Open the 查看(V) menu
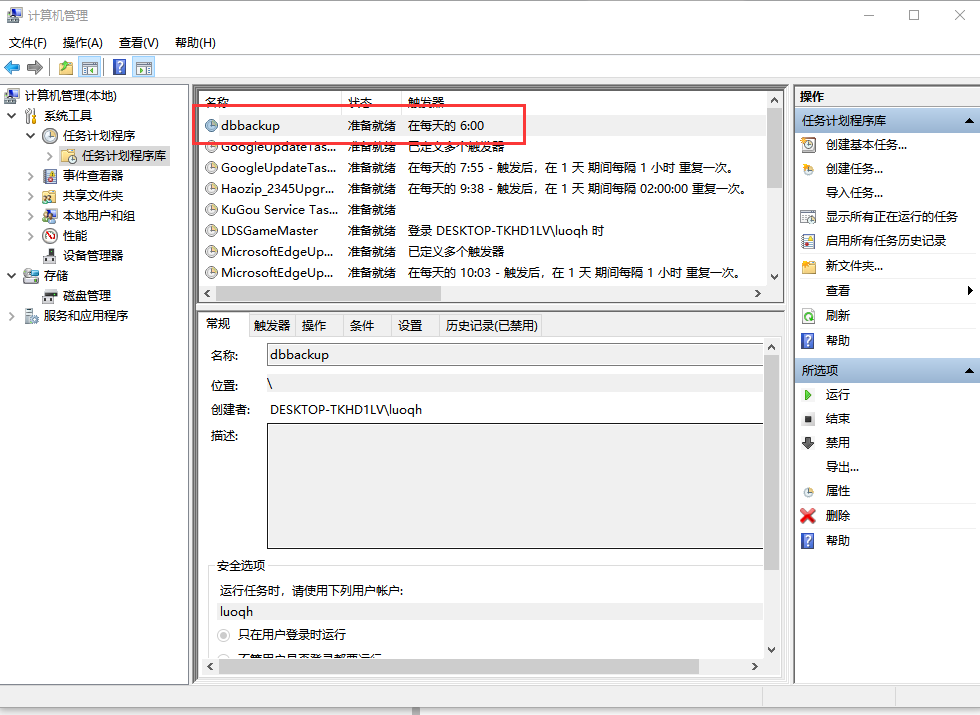980x715 pixels. click(139, 42)
